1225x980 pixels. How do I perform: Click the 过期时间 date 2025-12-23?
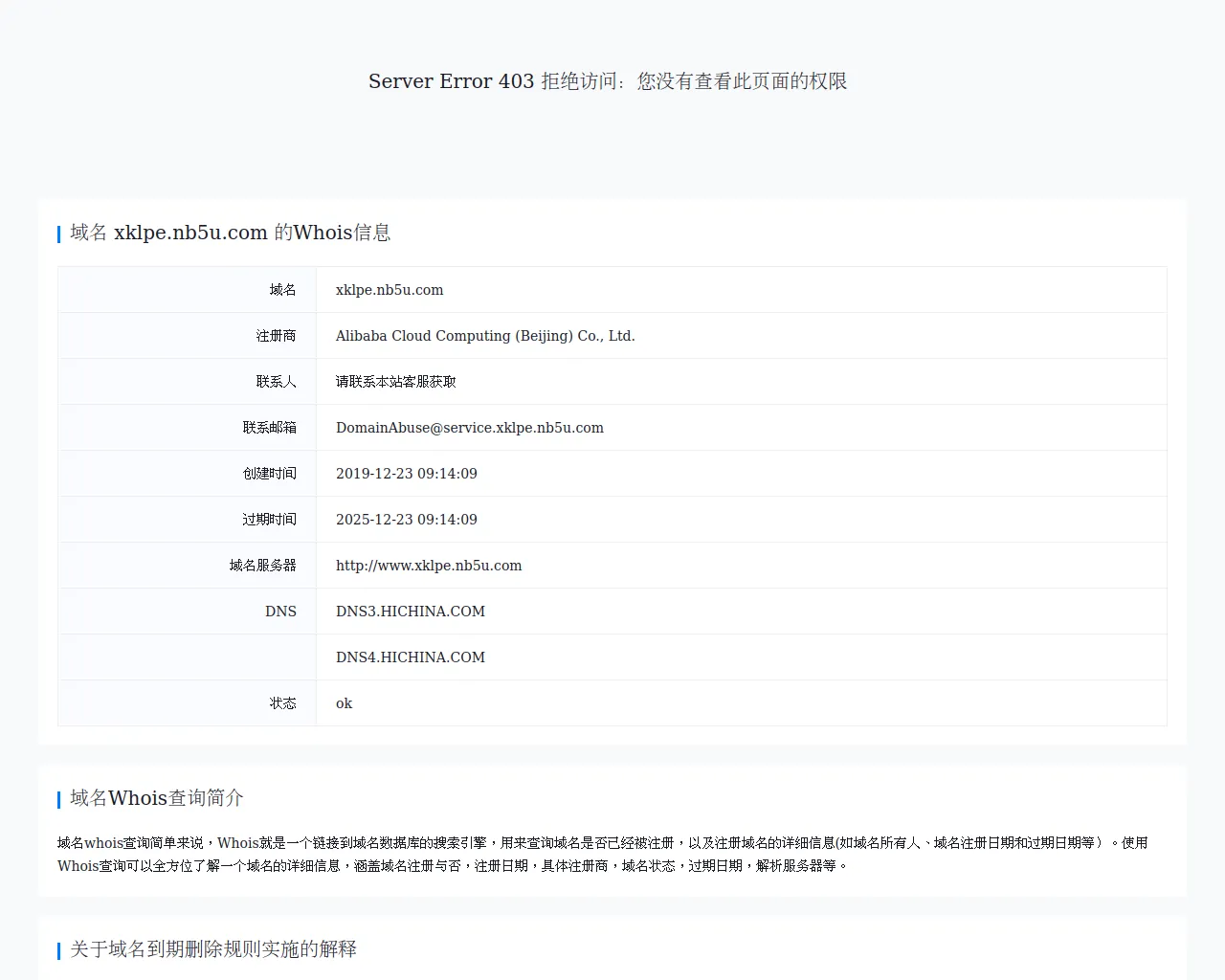[x=406, y=519]
